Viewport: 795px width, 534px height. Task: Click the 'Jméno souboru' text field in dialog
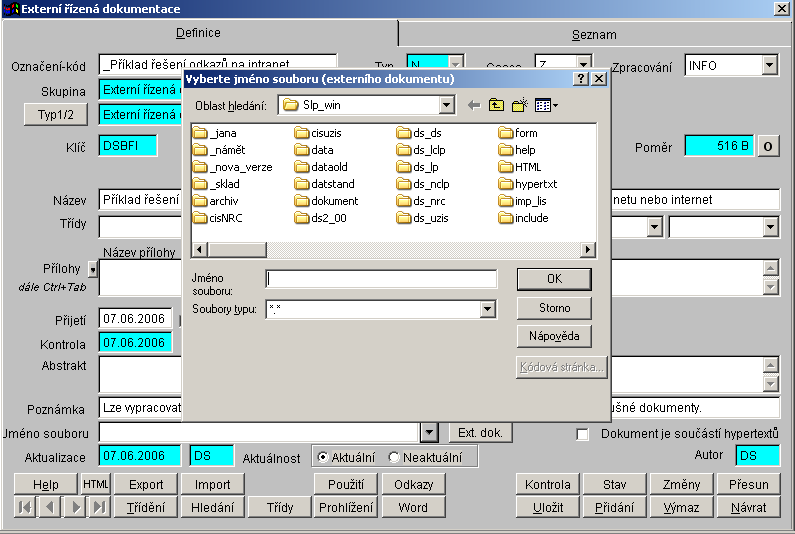coord(381,279)
